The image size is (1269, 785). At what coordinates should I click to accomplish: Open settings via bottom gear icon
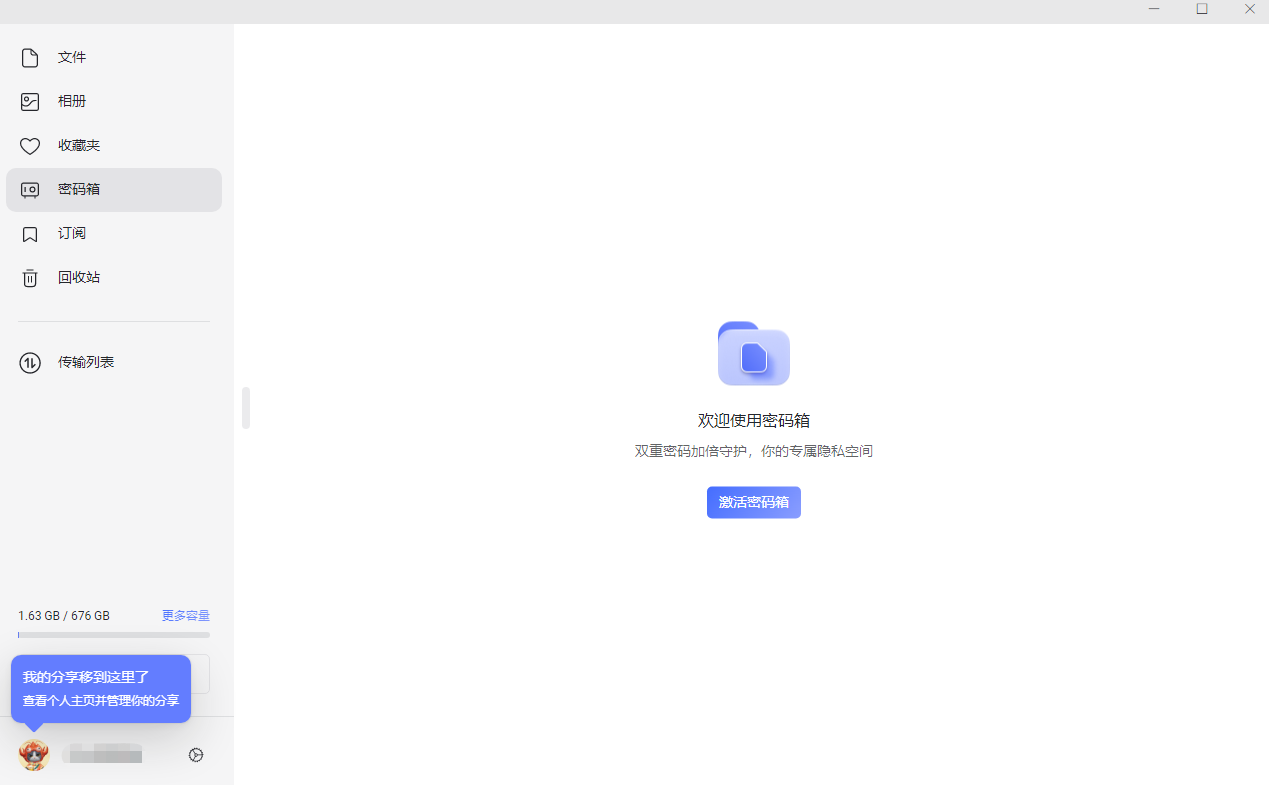pos(196,755)
